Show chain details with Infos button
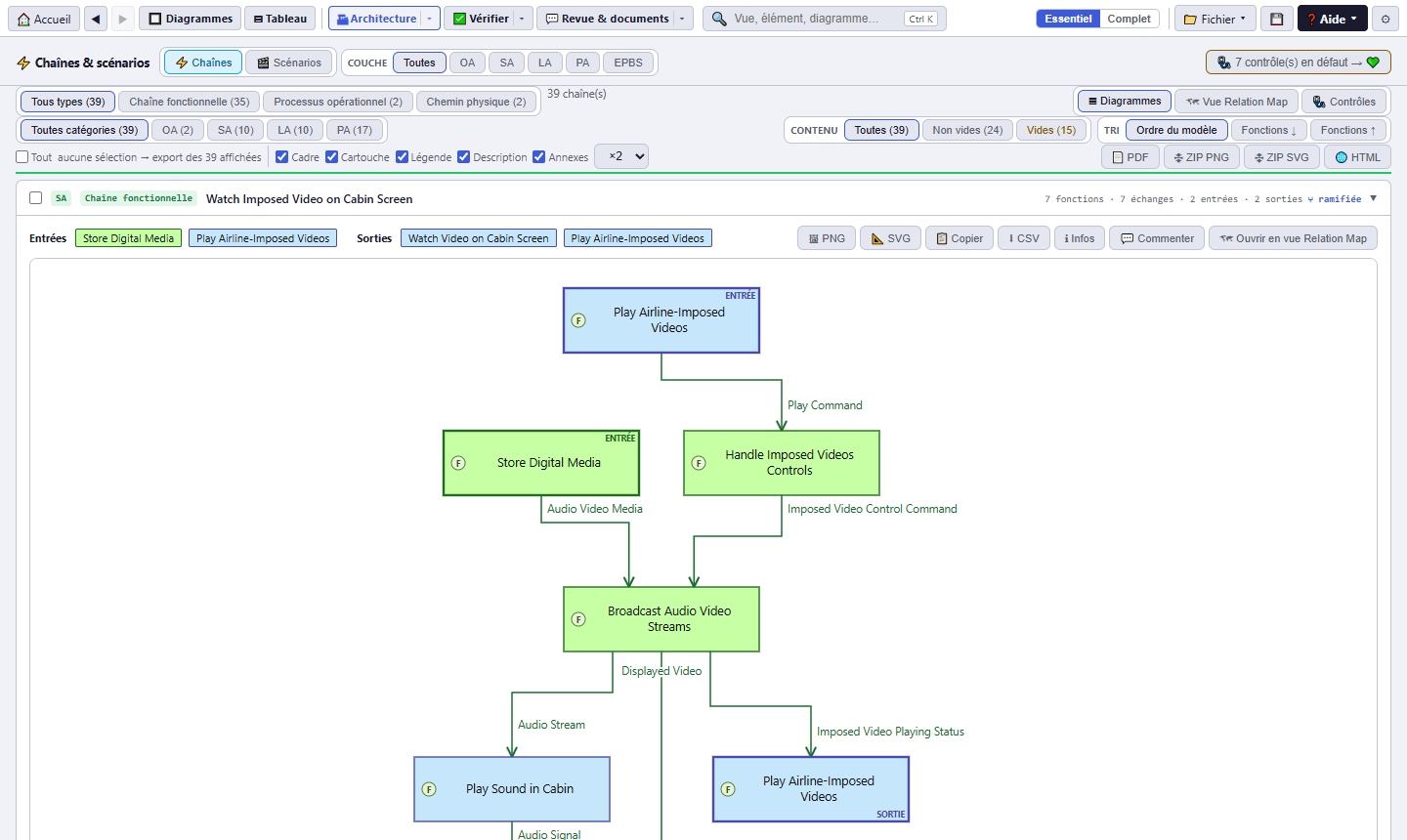This screenshot has width=1407, height=840. 1080,238
